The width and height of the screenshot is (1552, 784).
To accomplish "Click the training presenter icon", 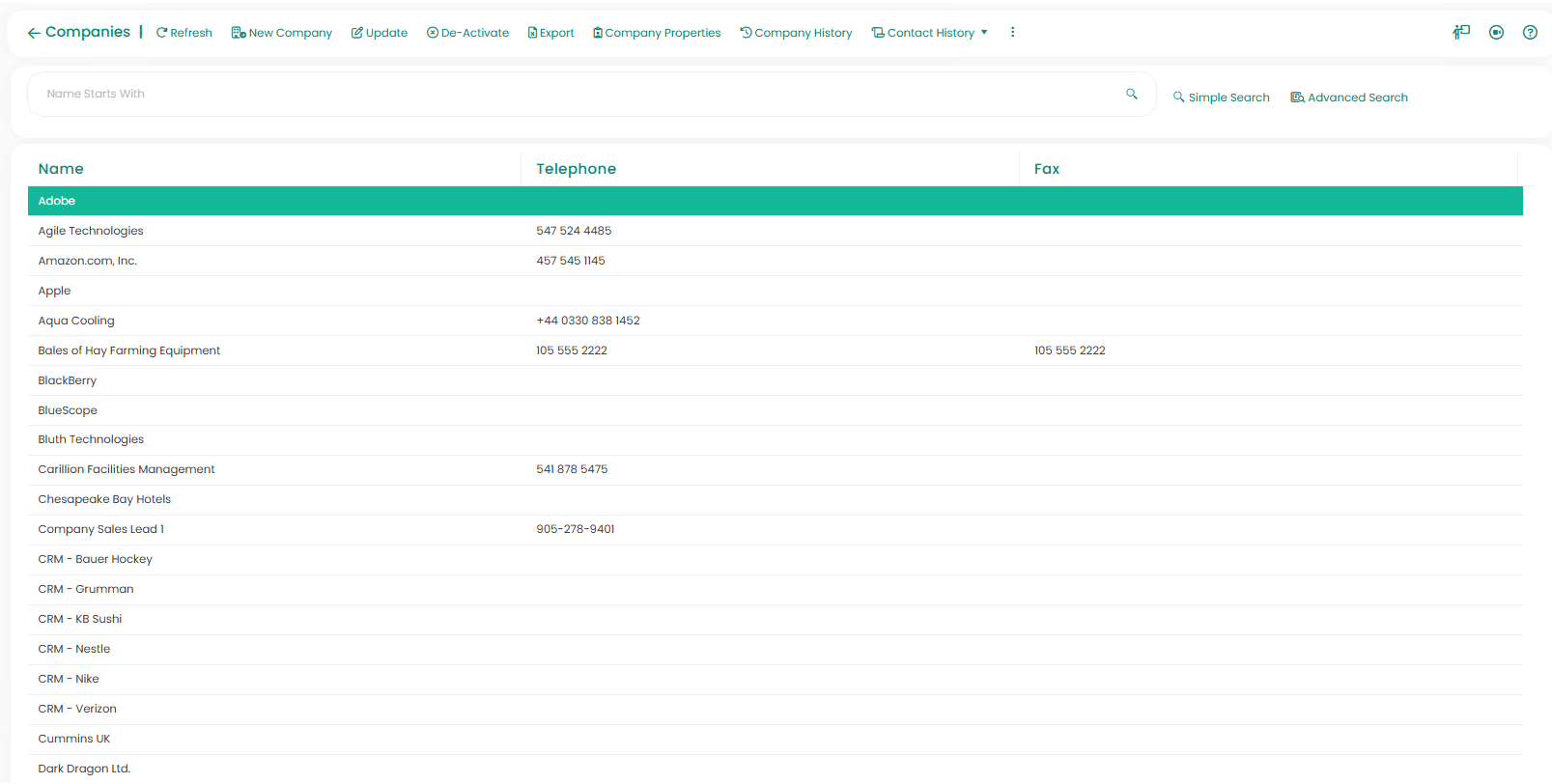I will tap(1461, 32).
